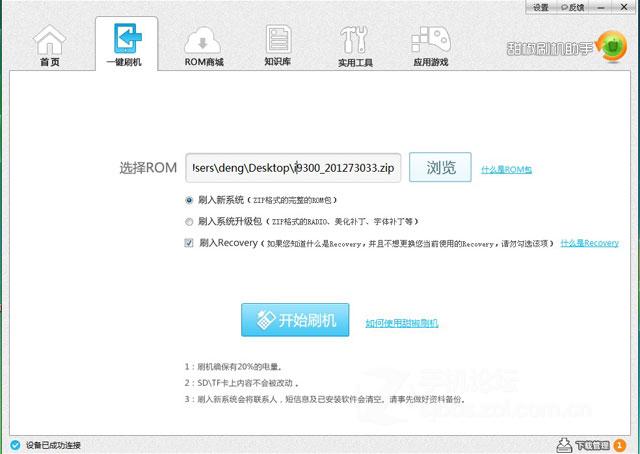Click note 刷机确保有20%的电量

(233, 367)
